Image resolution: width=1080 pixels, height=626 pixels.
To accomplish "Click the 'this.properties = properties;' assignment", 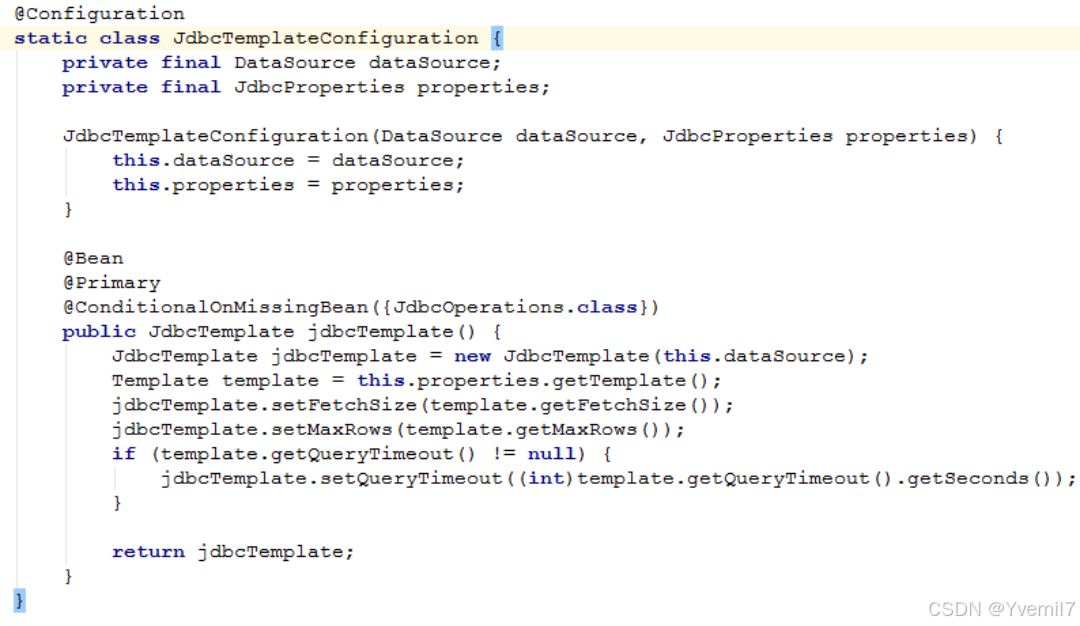I will [288, 185].
